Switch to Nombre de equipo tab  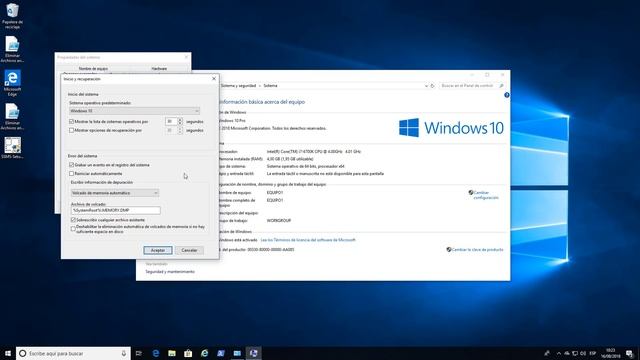pyautogui.click(x=93, y=69)
